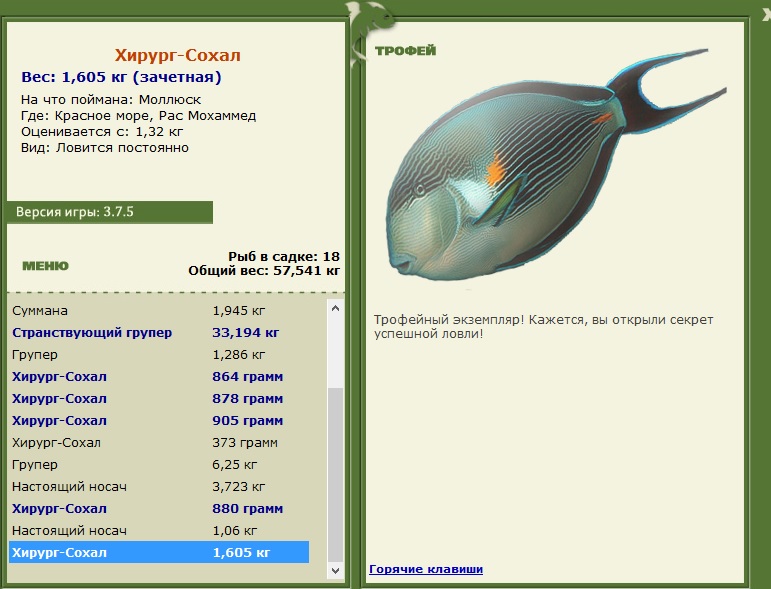Select the Настоящий носач 3,723 кг row
This screenshot has width=771, height=589.
(159, 487)
